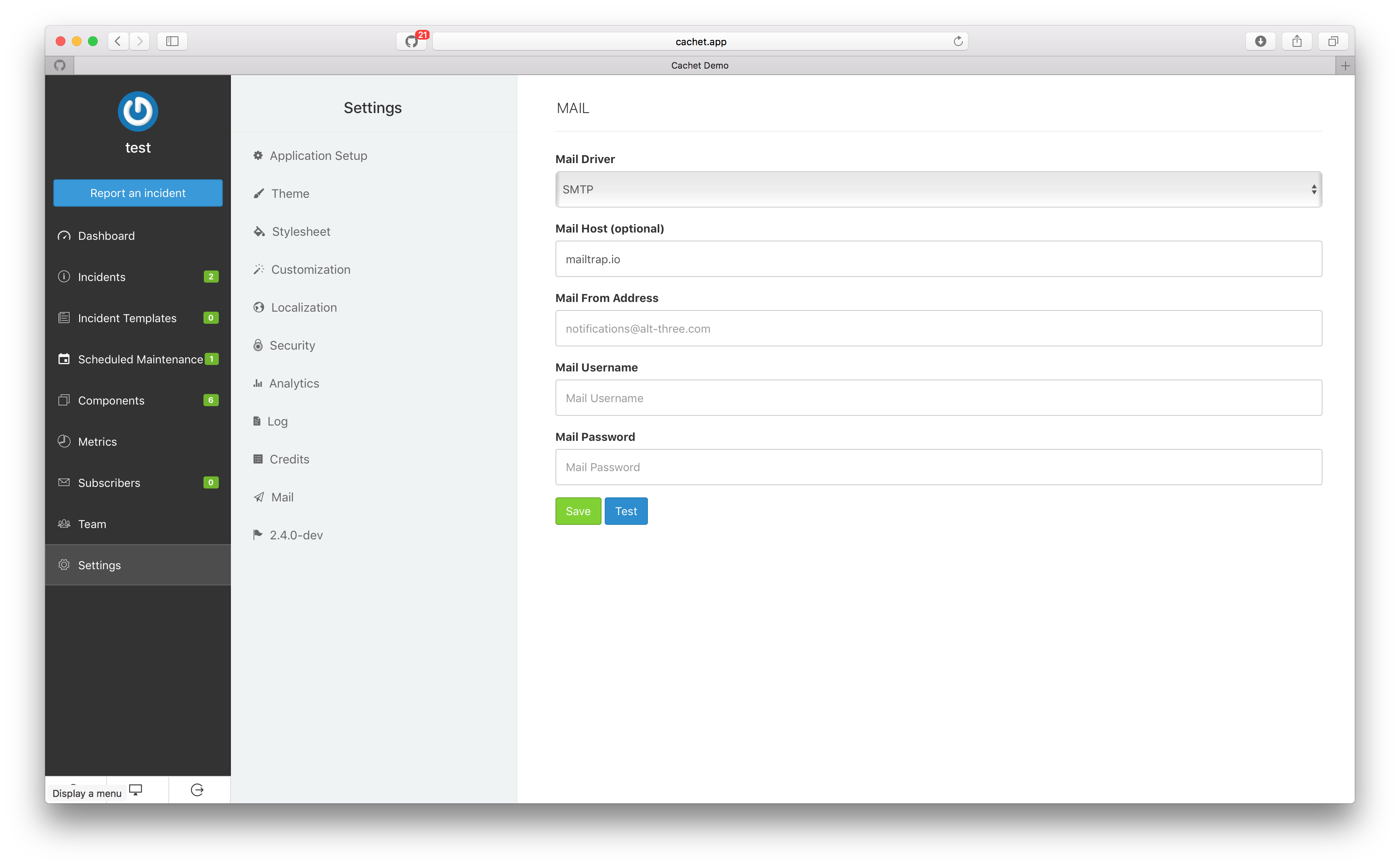
Task: Reload the page with refresh icon
Action: (958, 41)
